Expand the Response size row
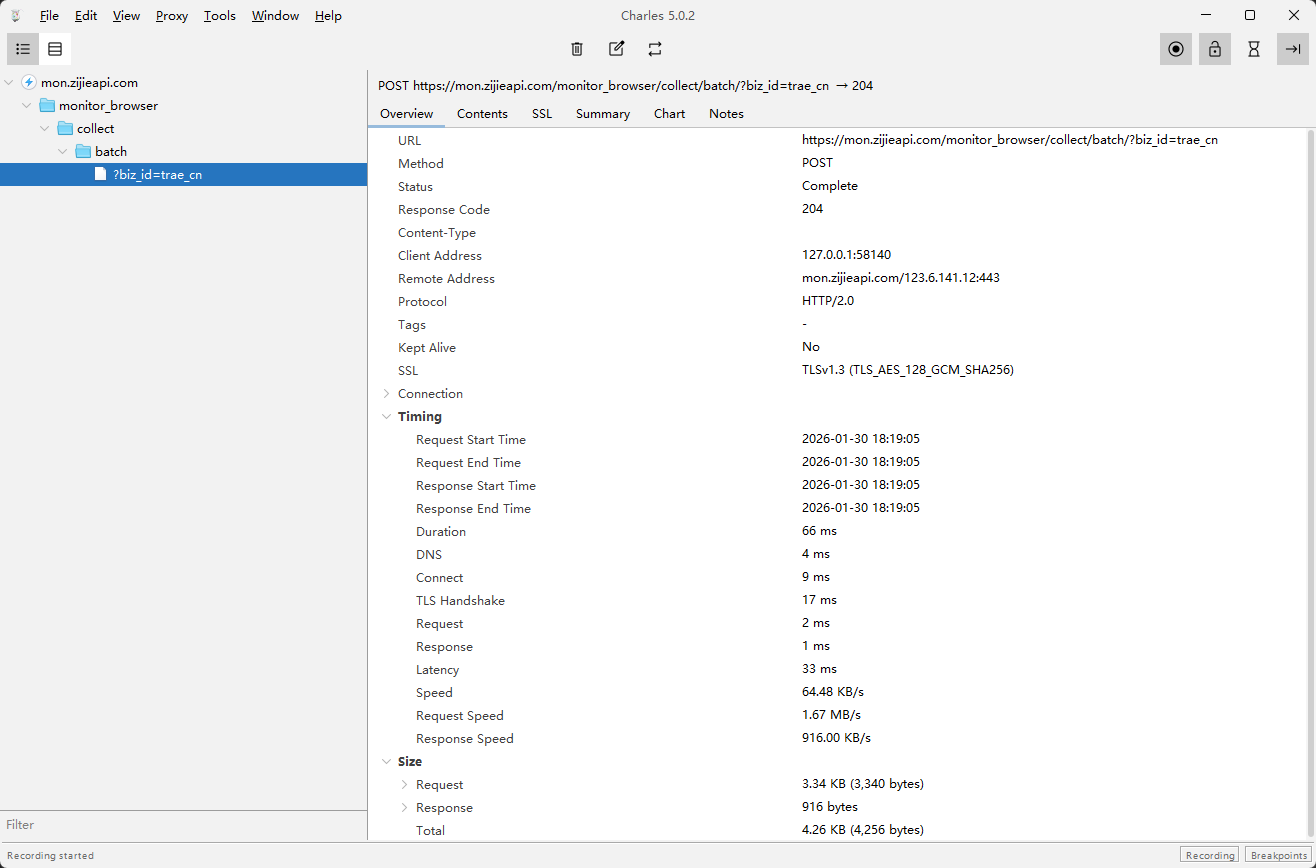Screen dimensions: 1316x868 click(405, 808)
